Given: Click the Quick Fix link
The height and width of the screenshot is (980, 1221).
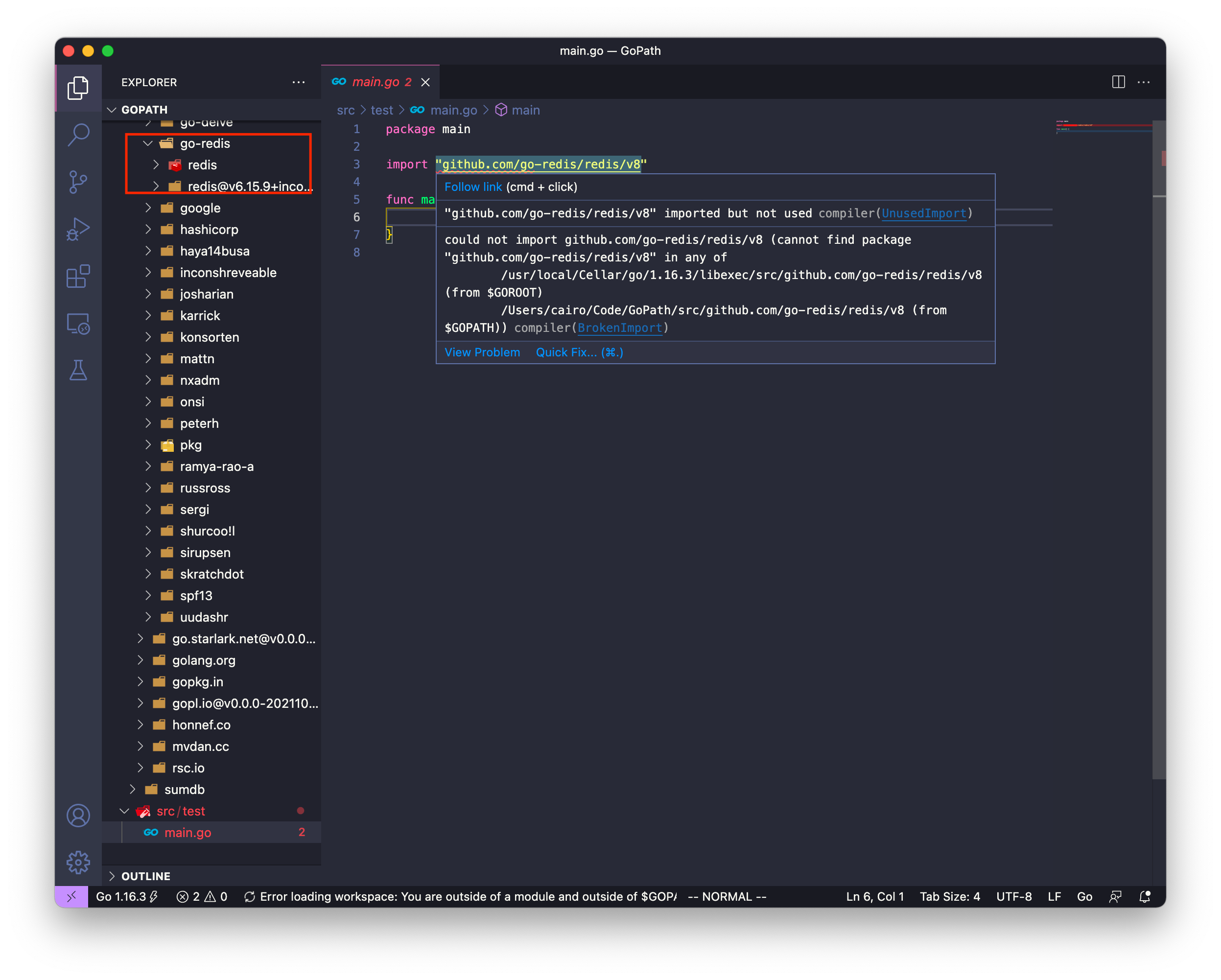Looking at the screenshot, I should (x=579, y=352).
